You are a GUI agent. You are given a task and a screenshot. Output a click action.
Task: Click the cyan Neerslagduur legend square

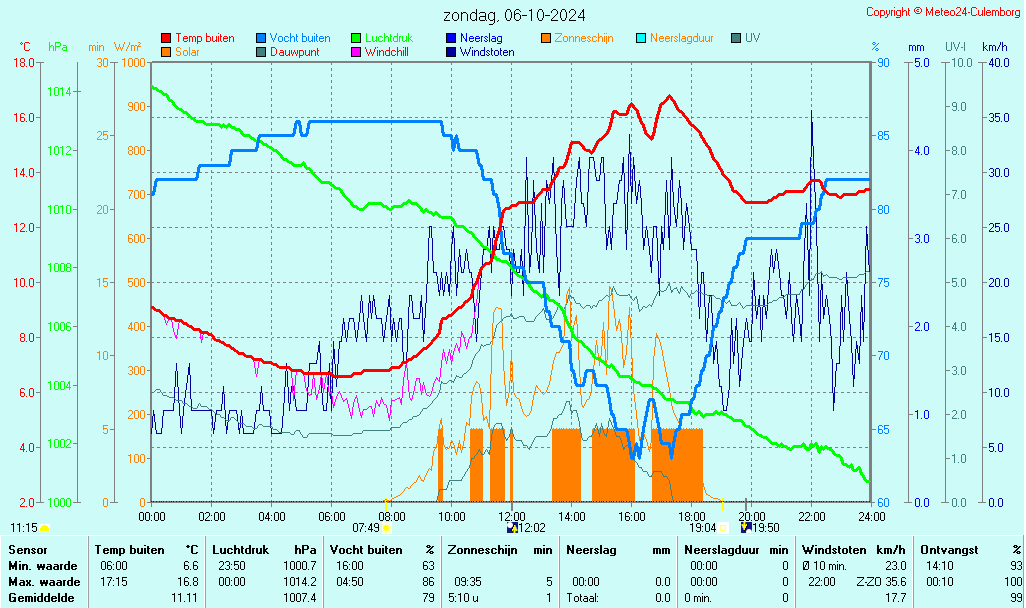pyautogui.click(x=641, y=38)
